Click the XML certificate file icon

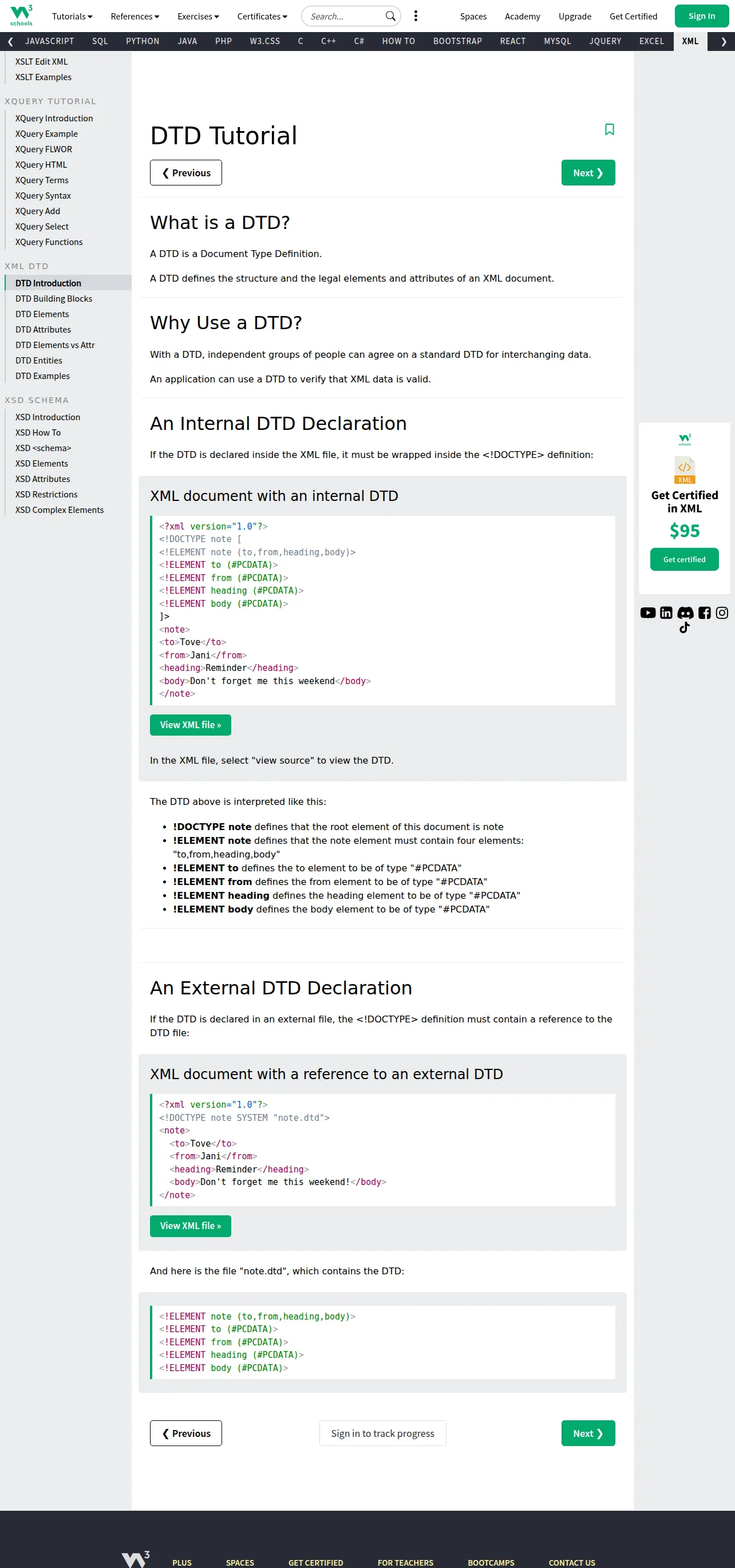(x=685, y=470)
